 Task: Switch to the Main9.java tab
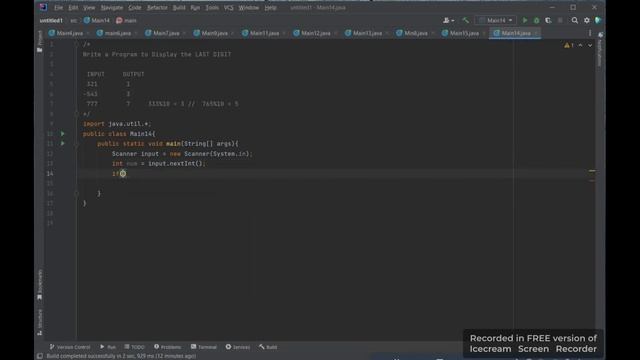[x=211, y=33]
